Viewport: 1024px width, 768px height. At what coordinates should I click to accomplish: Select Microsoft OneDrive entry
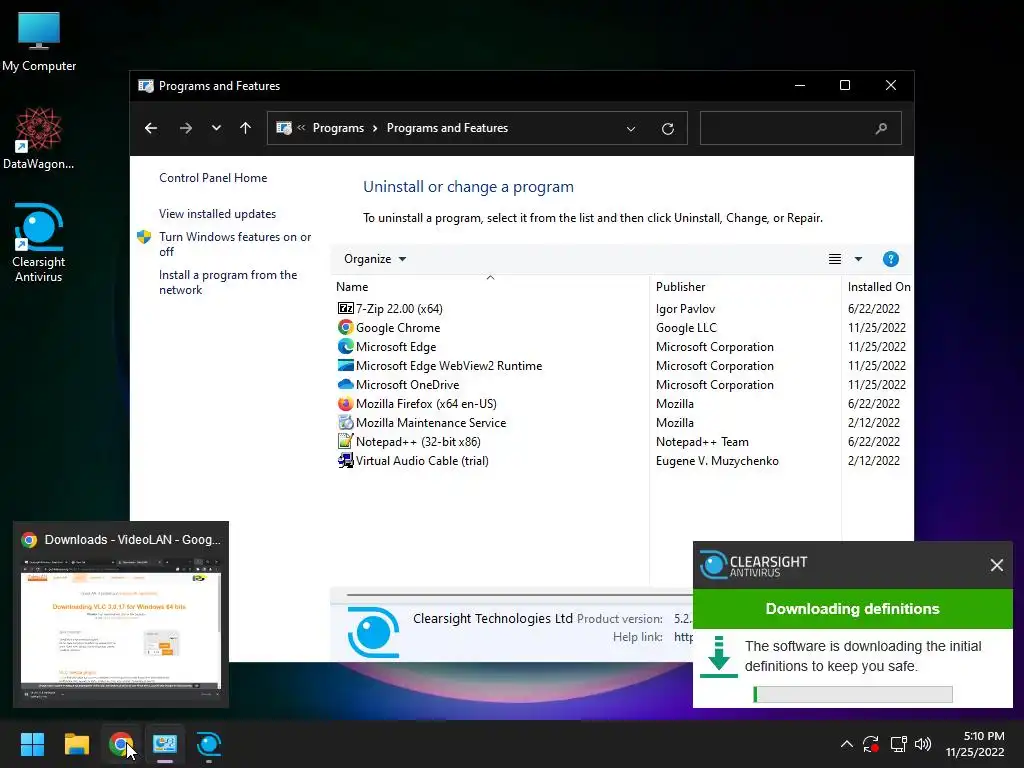(x=408, y=384)
